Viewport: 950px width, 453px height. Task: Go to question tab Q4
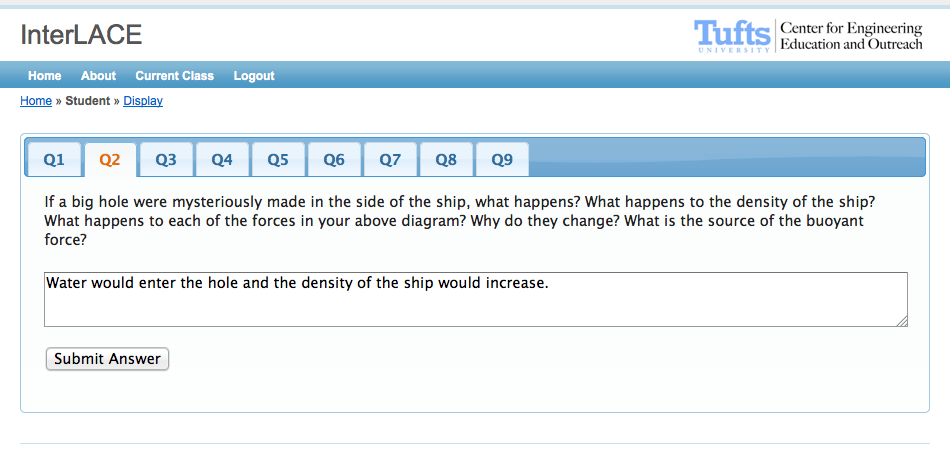[222, 160]
